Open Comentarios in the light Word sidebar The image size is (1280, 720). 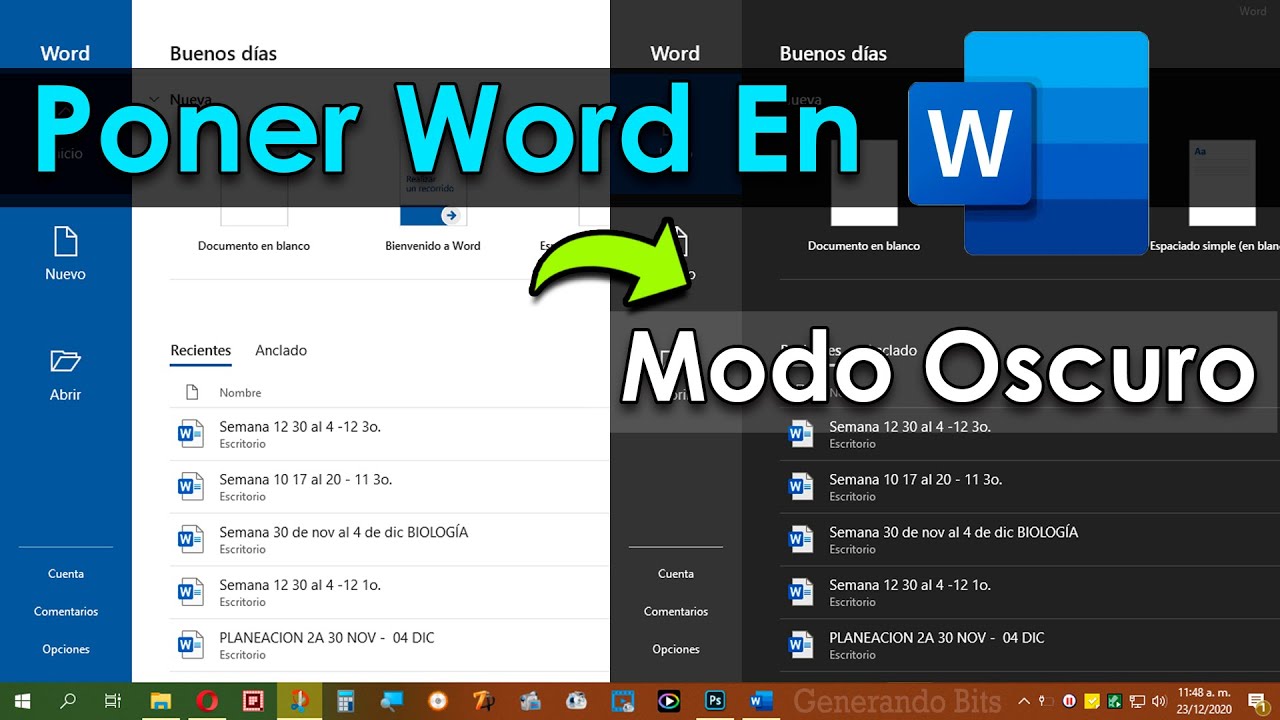[x=66, y=611]
